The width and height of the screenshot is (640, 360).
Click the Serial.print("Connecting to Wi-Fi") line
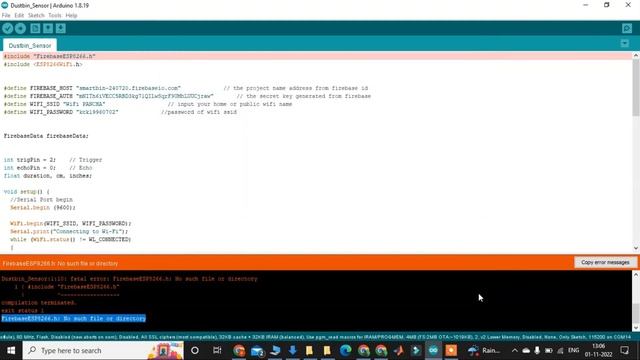pyautogui.click(x=69, y=231)
